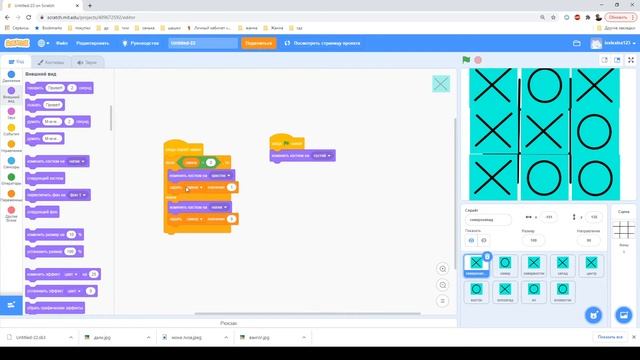This screenshot has height=360, width=640.
Task: Click the orange Share button
Action: (259, 43)
